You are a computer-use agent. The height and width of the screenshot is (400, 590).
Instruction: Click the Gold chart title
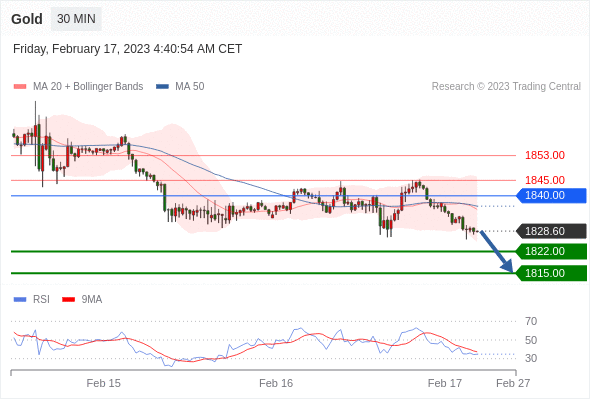tap(27, 19)
